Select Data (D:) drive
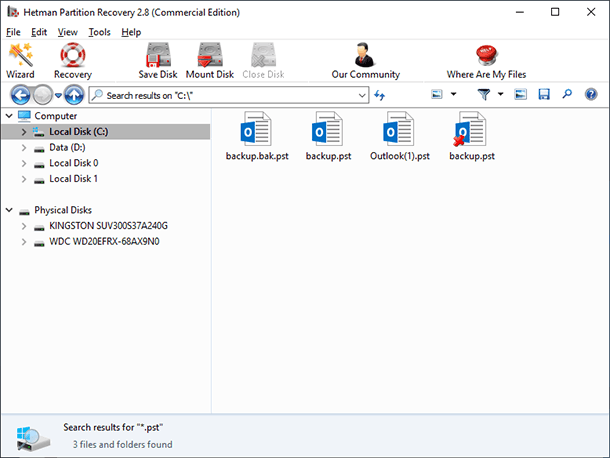Image resolution: width=610 pixels, height=458 pixels. [x=67, y=147]
